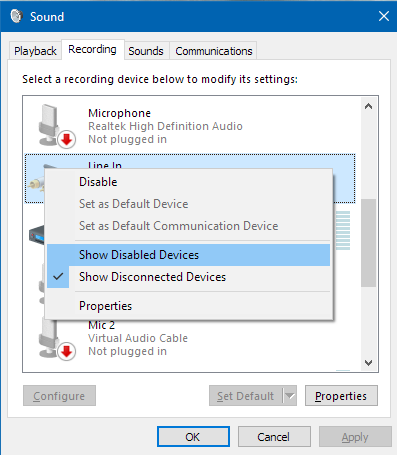Viewport: 397px width, 455px height.
Task: Click the Properties button below device list
Action: [x=341, y=396]
